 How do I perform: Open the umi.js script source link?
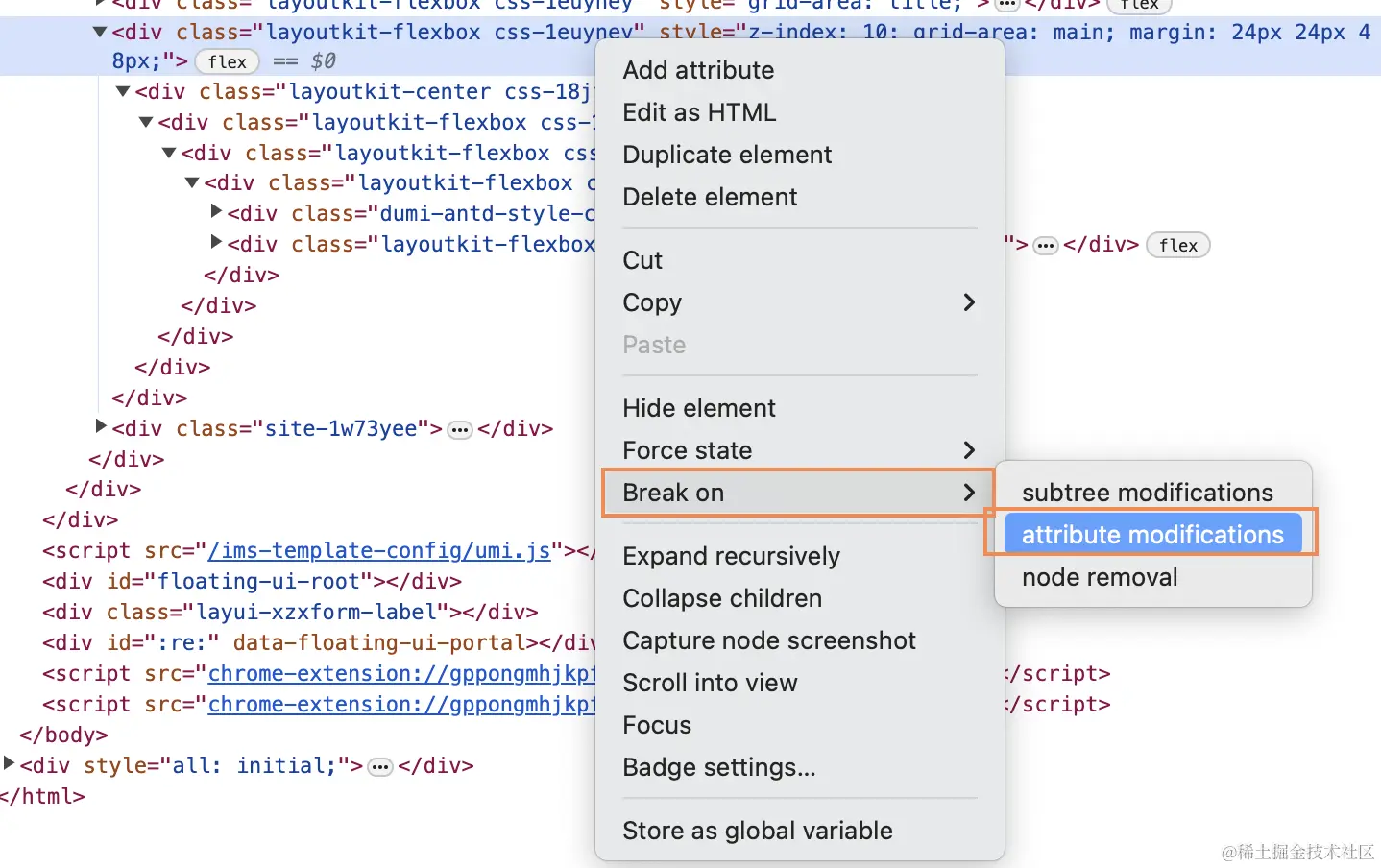pos(378,551)
